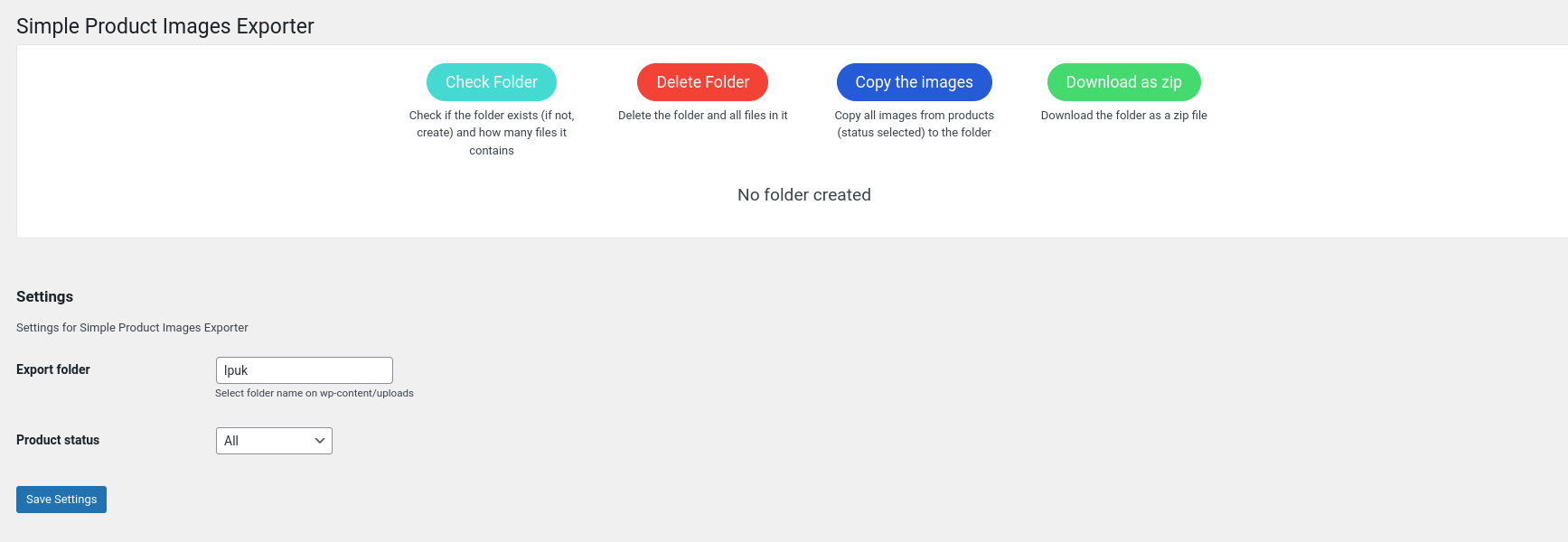Click the chevron arrow in Product status
This screenshot has height=542, width=1568.
(319, 441)
